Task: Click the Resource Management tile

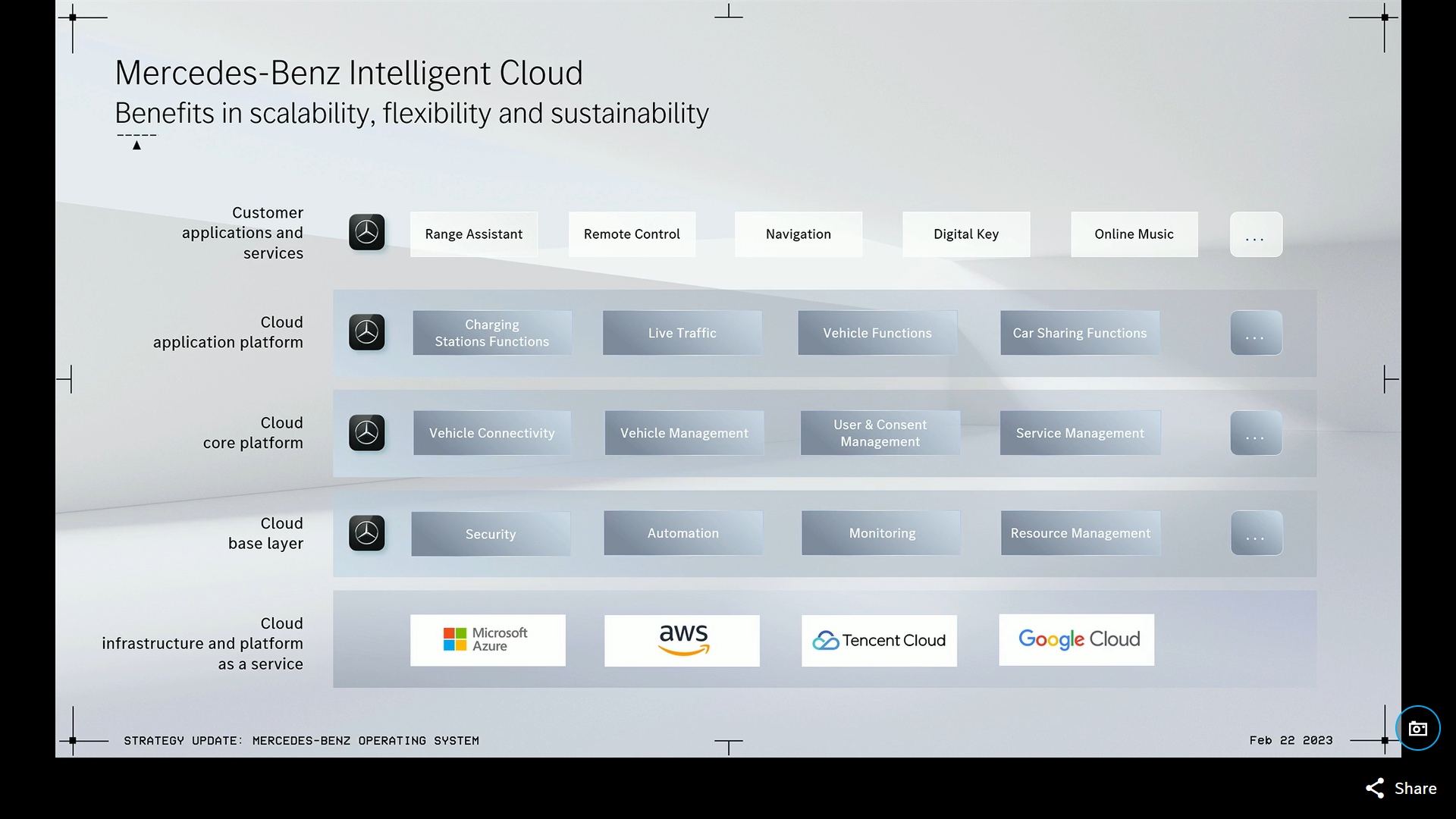Action: (1081, 533)
